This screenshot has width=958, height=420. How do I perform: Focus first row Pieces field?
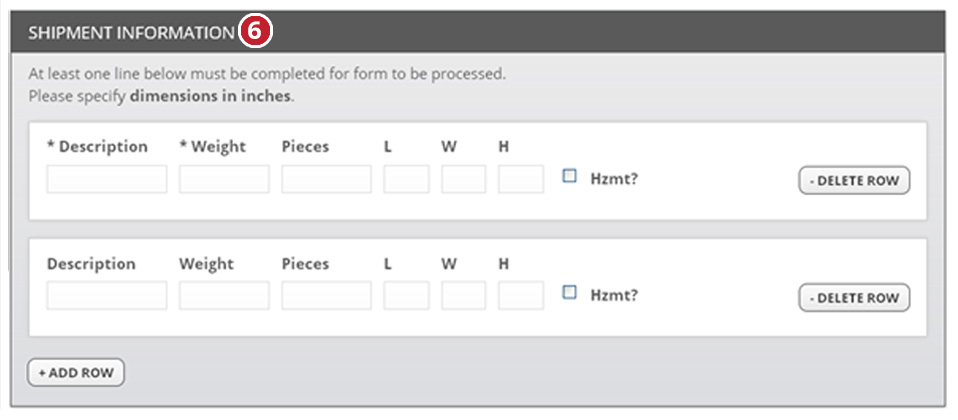(326, 179)
